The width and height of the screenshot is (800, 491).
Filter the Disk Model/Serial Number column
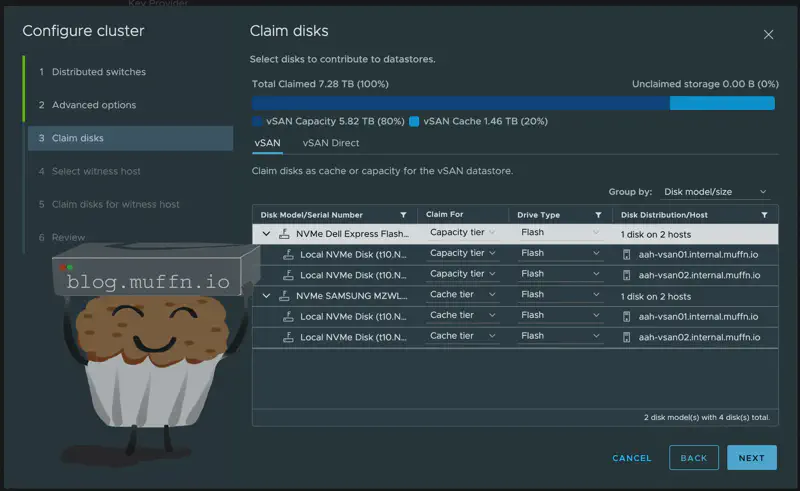(x=403, y=215)
